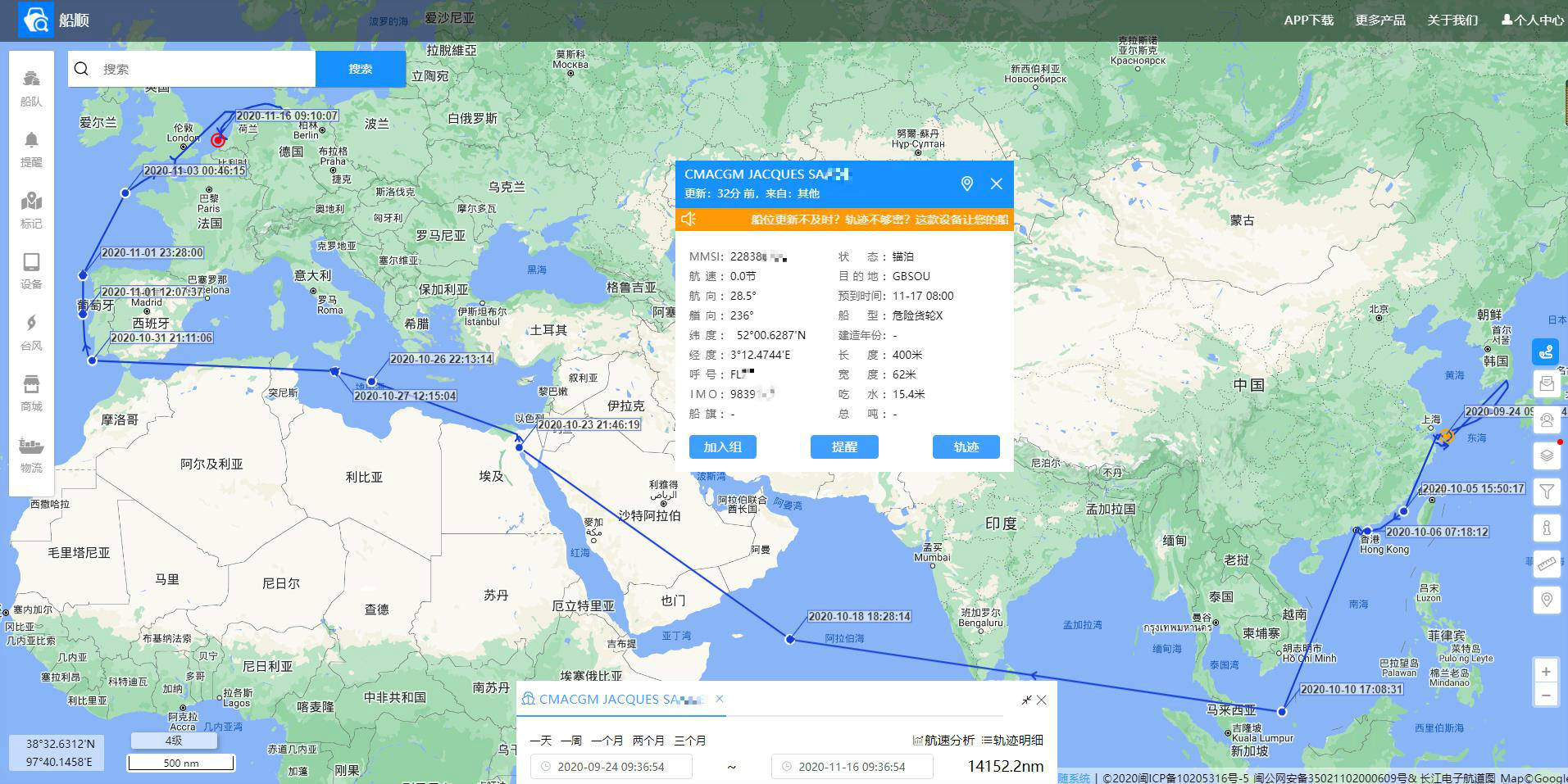
Task: Open the envelope messages tool
Action: coord(1547,383)
